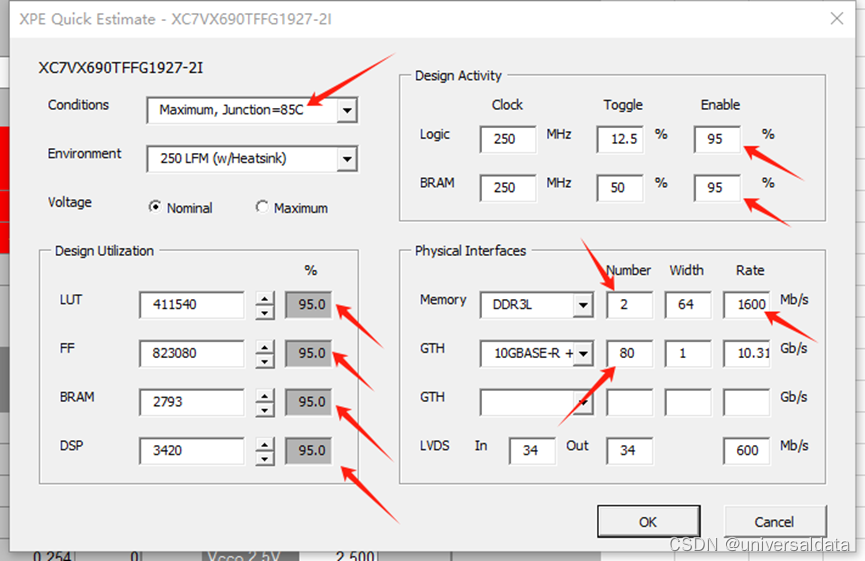Increase FF count with up stepper
Image resolution: width=865 pixels, height=561 pixels.
265,347
